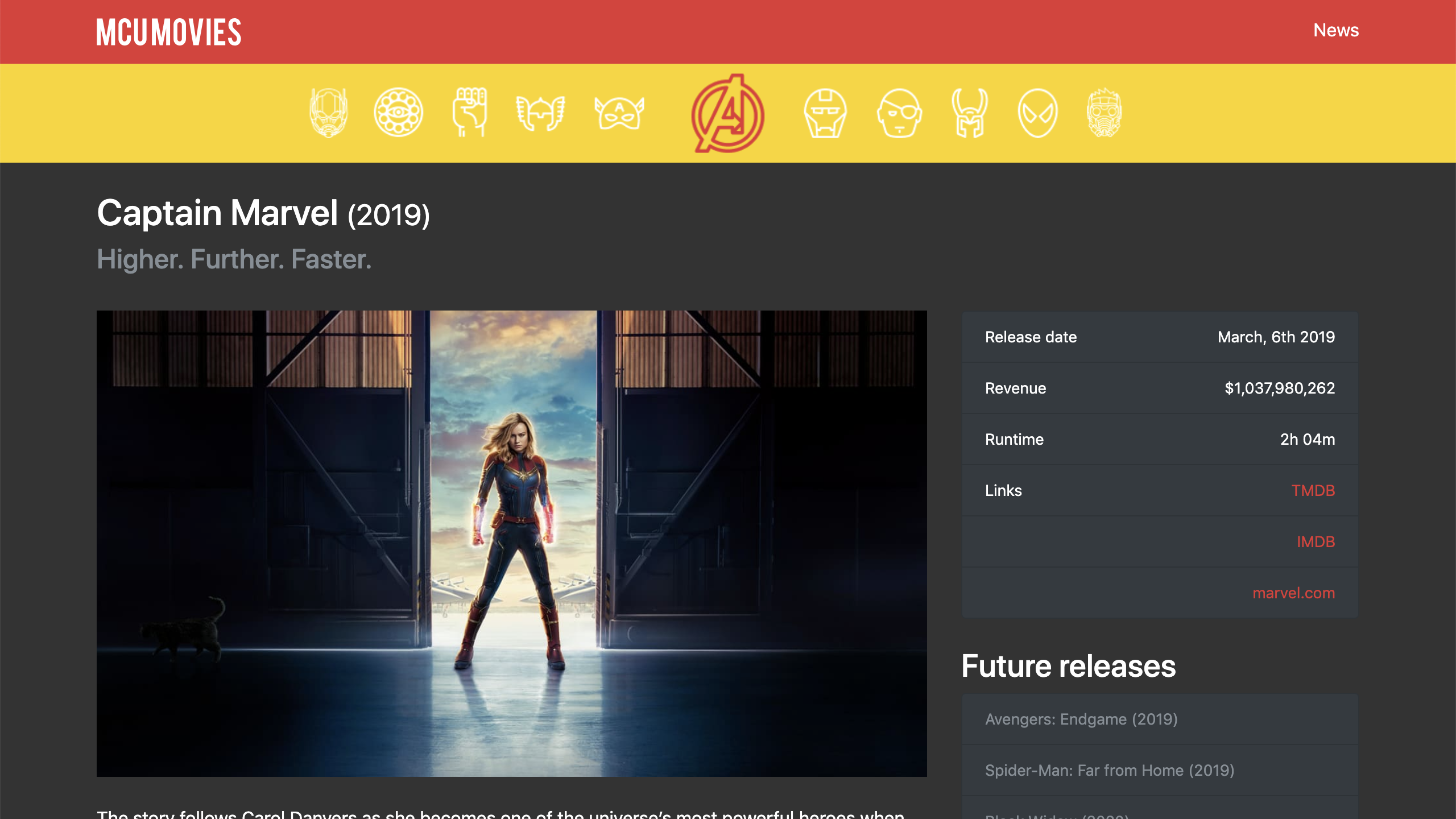The image size is (1456, 819).
Task: Select the Eye of Agamotto icon
Action: click(398, 113)
